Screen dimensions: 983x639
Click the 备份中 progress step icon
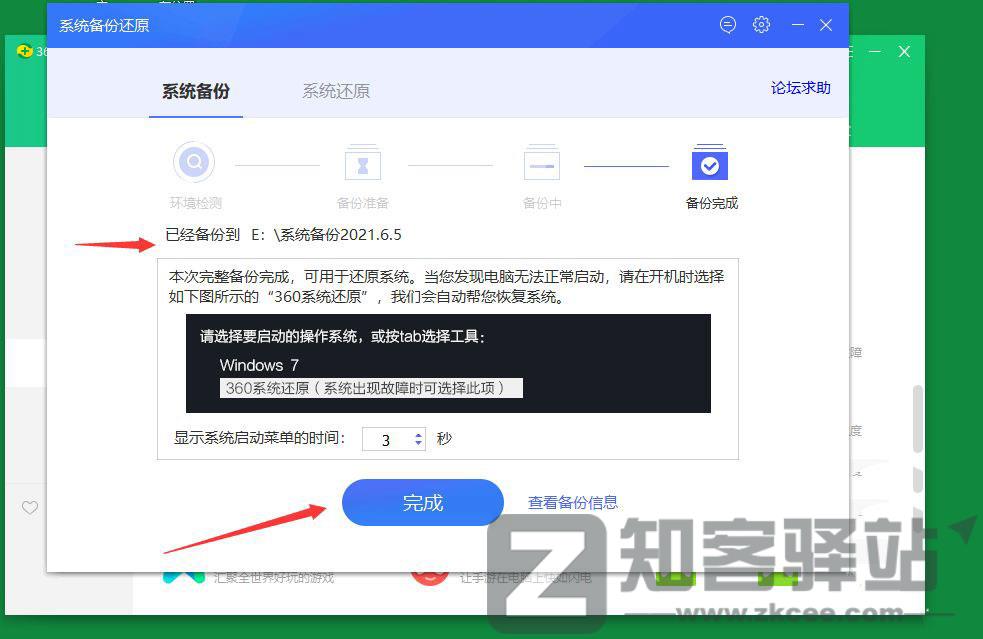541,162
